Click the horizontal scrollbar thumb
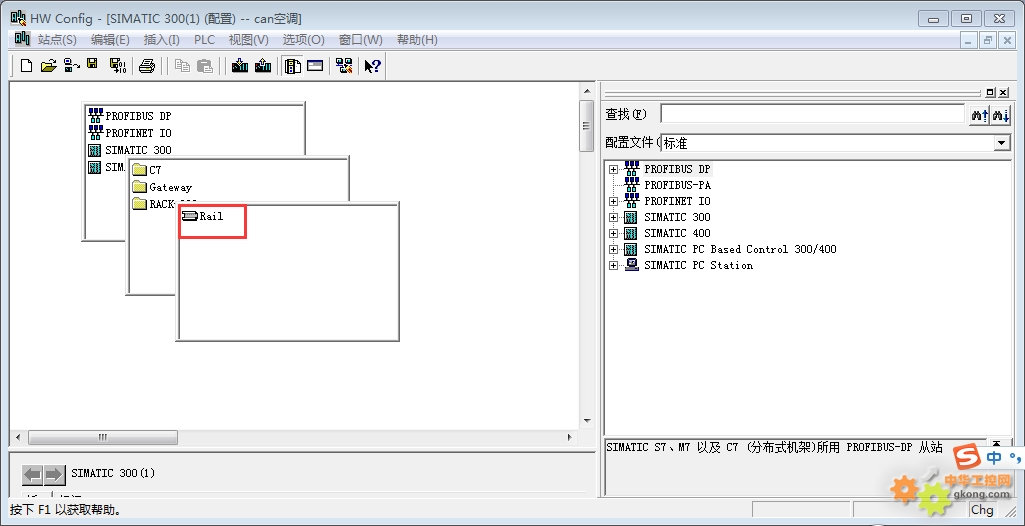 [x=103, y=437]
